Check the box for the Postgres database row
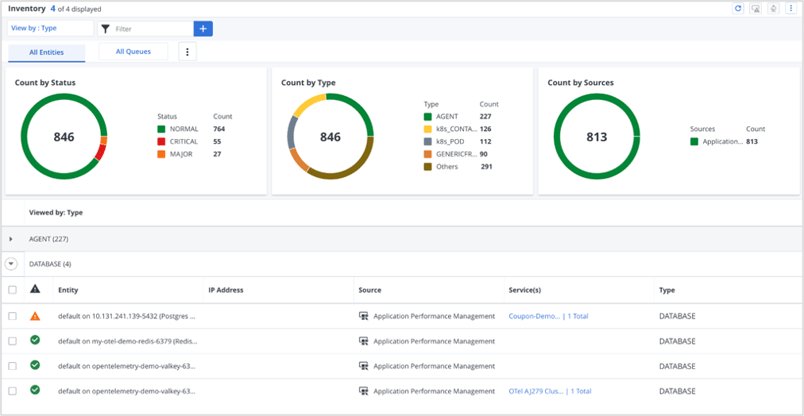This screenshot has height=416, width=804. [12, 316]
